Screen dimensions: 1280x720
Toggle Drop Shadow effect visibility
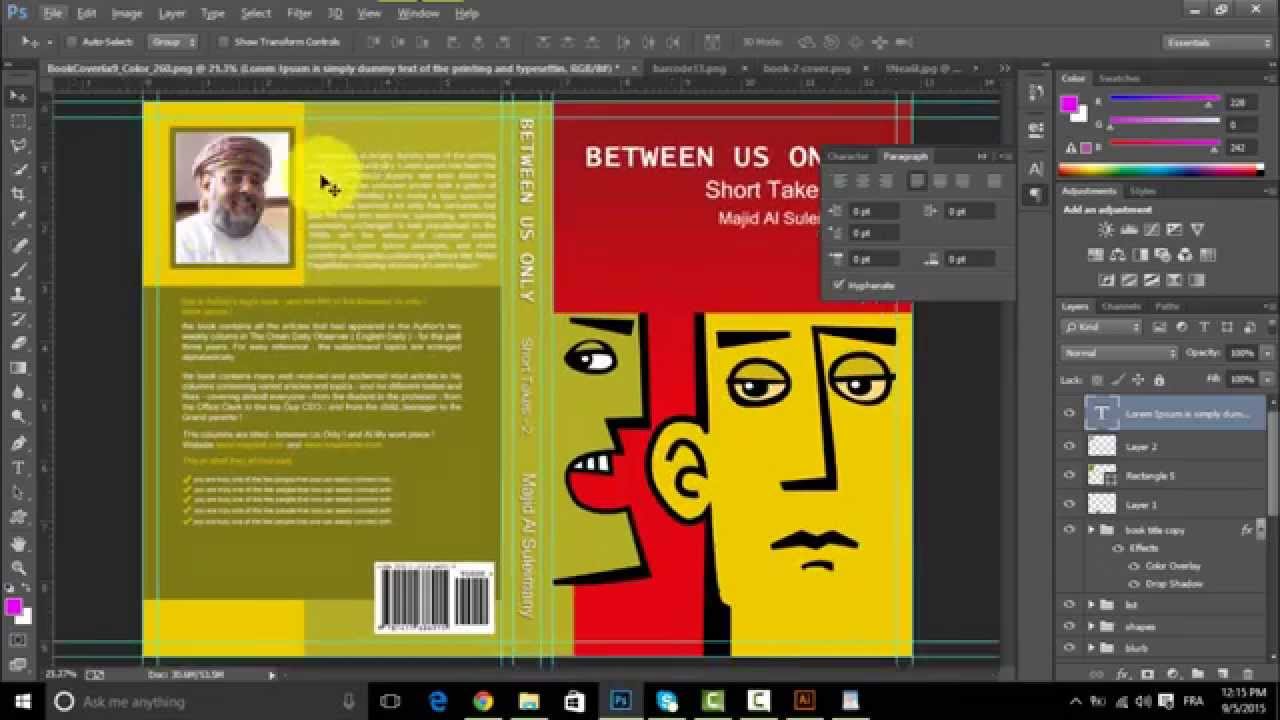[x=1134, y=584]
